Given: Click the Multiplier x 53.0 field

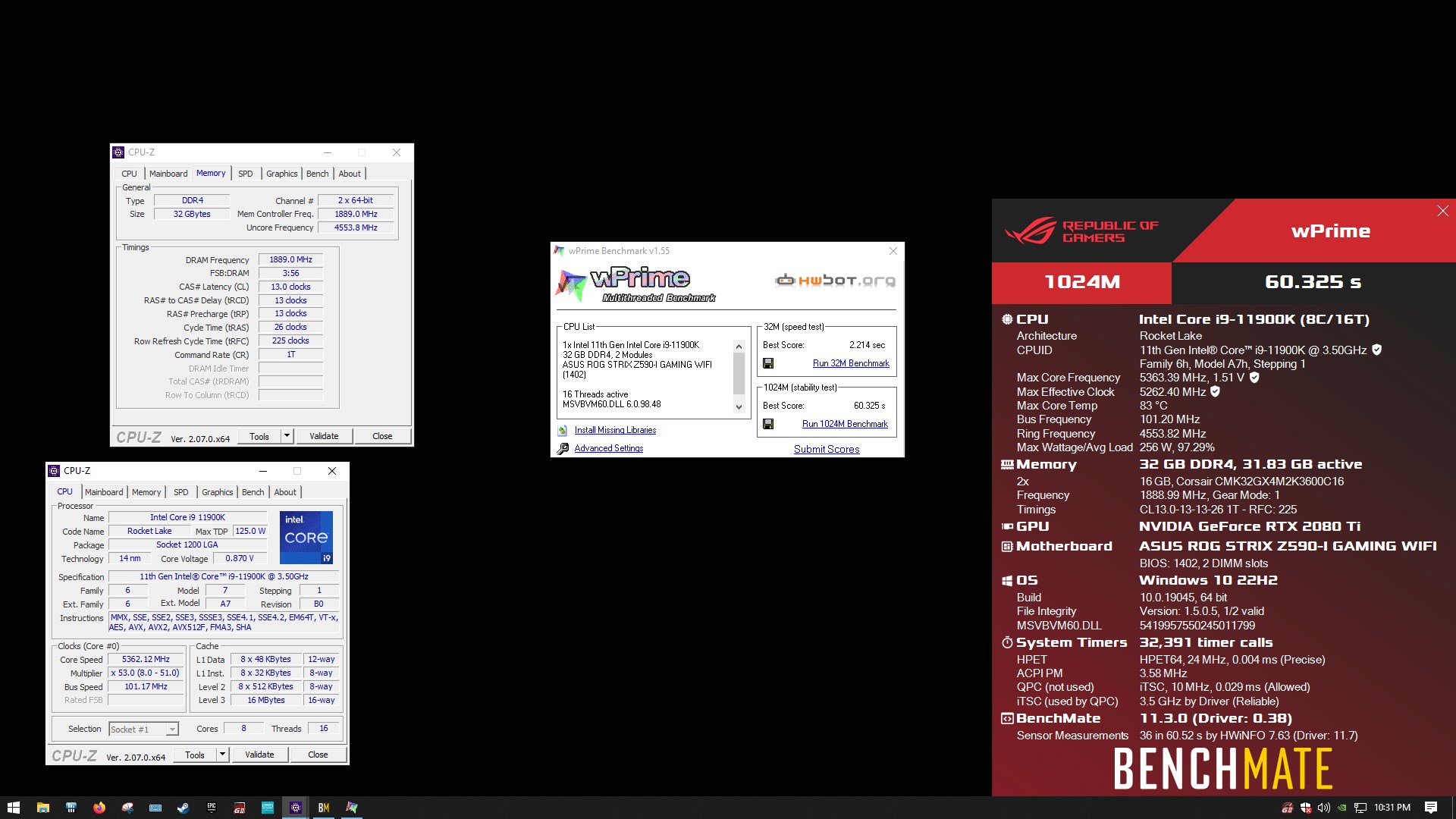Looking at the screenshot, I should [x=146, y=673].
